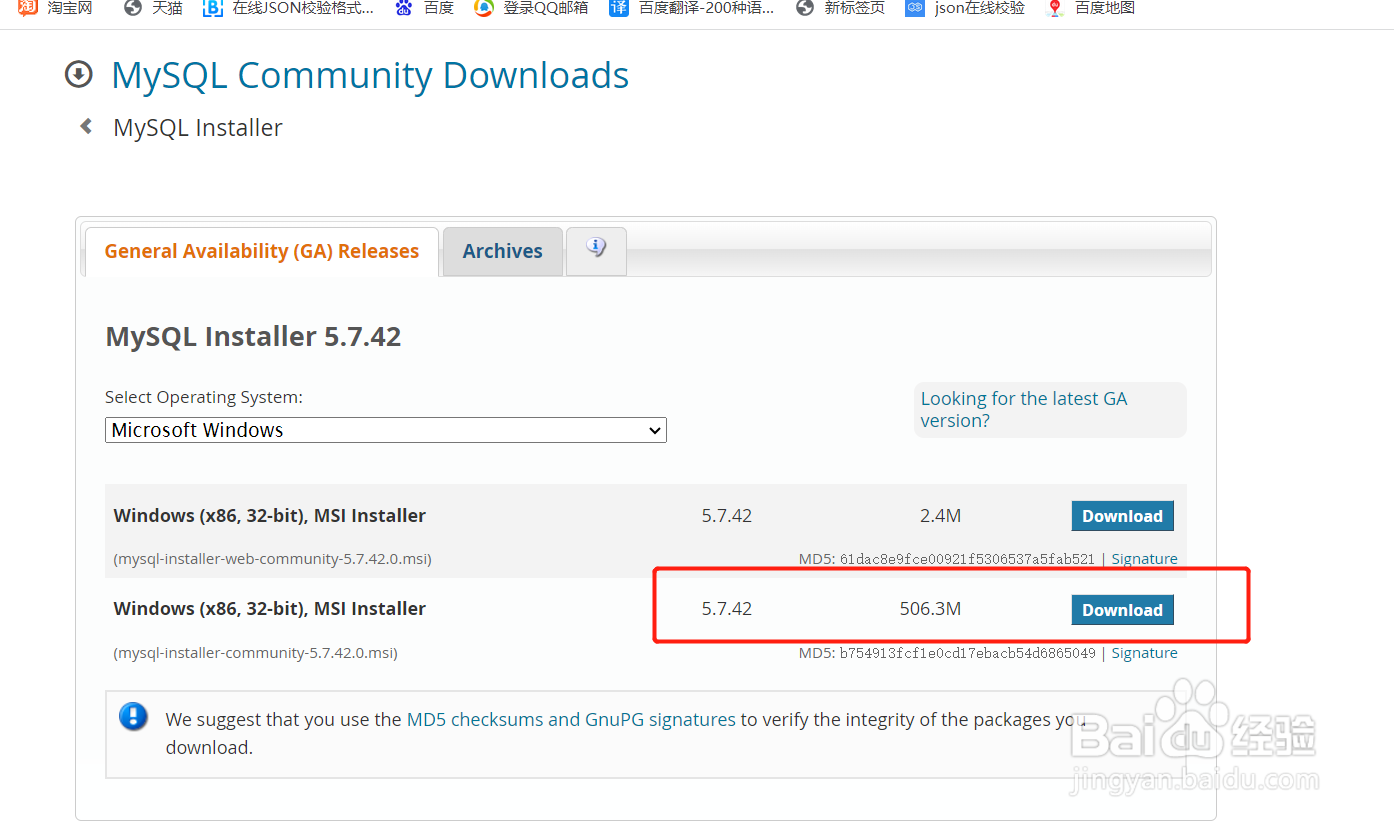
Task: Click the file name mysql-installer-community-5.7.42.0.msi
Action: [x=256, y=653]
